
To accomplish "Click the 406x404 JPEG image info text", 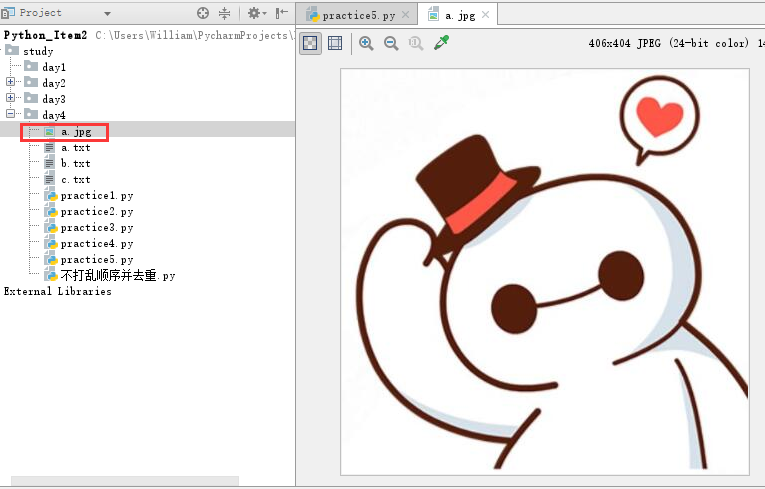I will [x=668, y=43].
